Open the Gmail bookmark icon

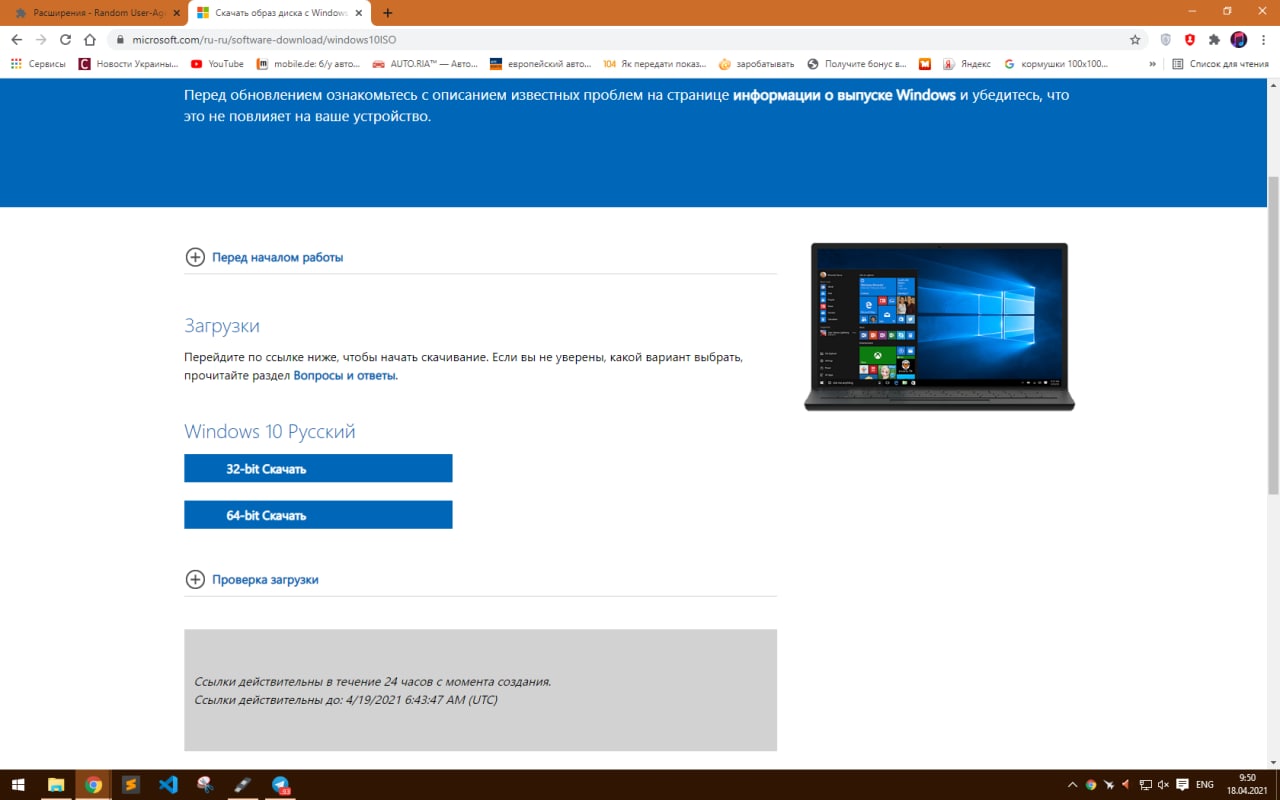click(x=925, y=64)
